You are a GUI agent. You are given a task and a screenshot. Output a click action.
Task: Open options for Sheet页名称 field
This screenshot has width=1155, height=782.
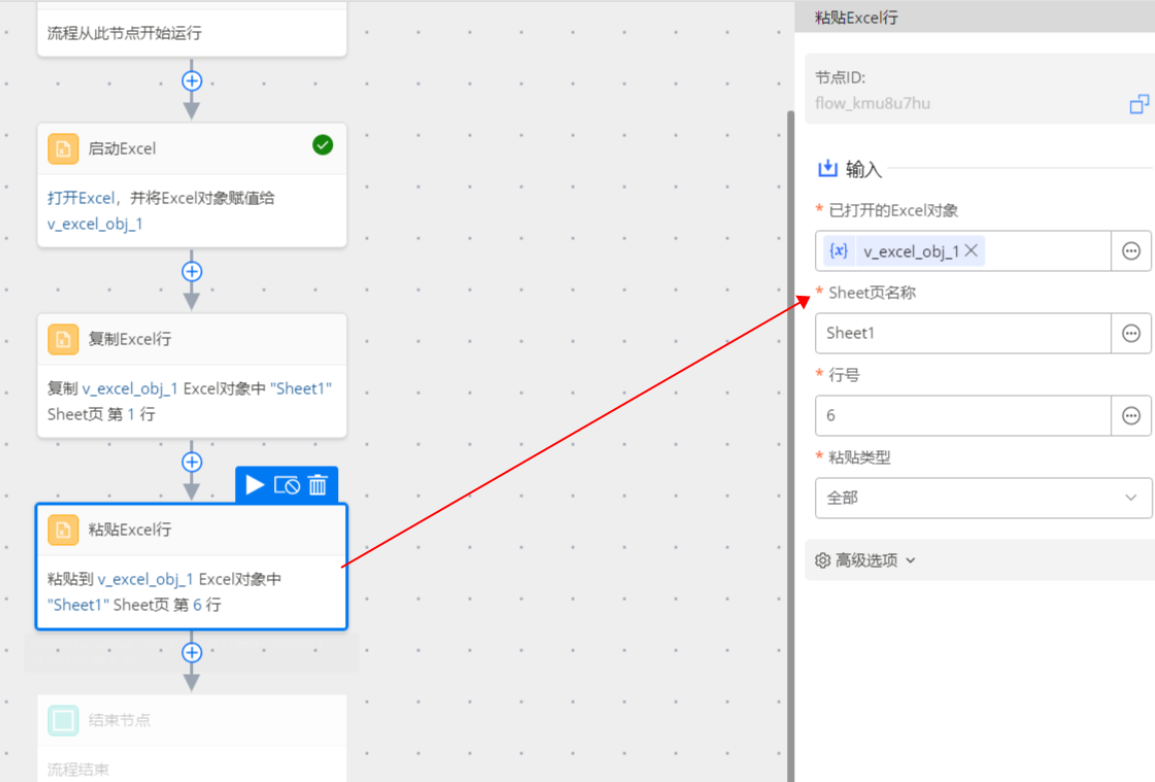[1131, 334]
